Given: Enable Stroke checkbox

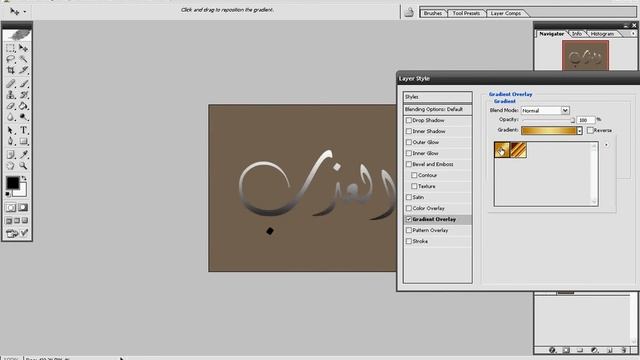Looking at the screenshot, I should click(409, 242).
